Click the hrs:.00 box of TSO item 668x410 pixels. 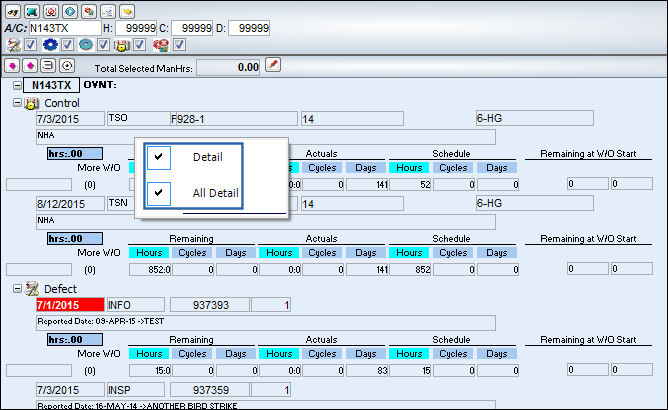[x=75, y=153]
